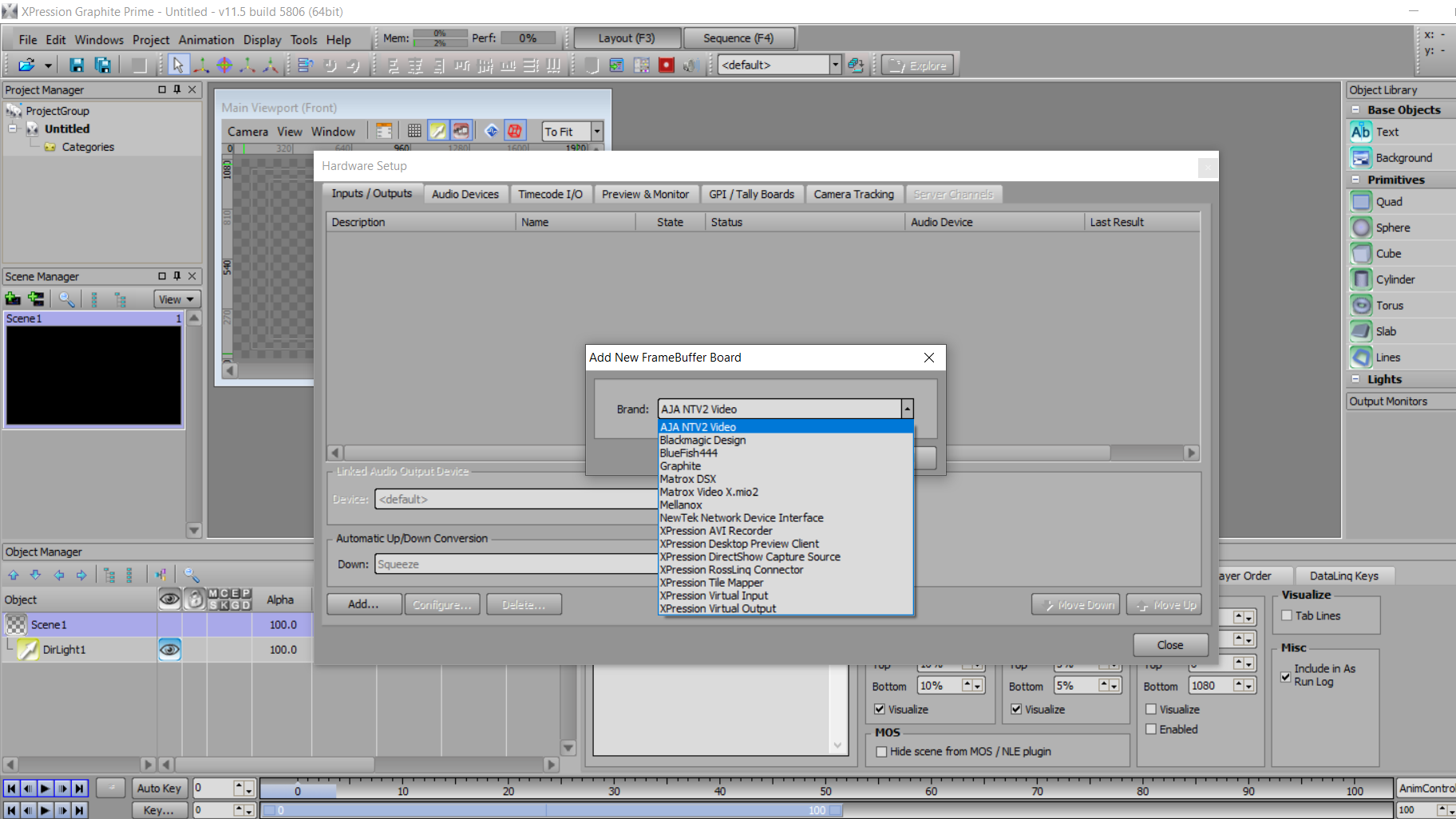The height and width of the screenshot is (819, 1456).
Task: Pick the Sphere primitive icon
Action: 1361,228
